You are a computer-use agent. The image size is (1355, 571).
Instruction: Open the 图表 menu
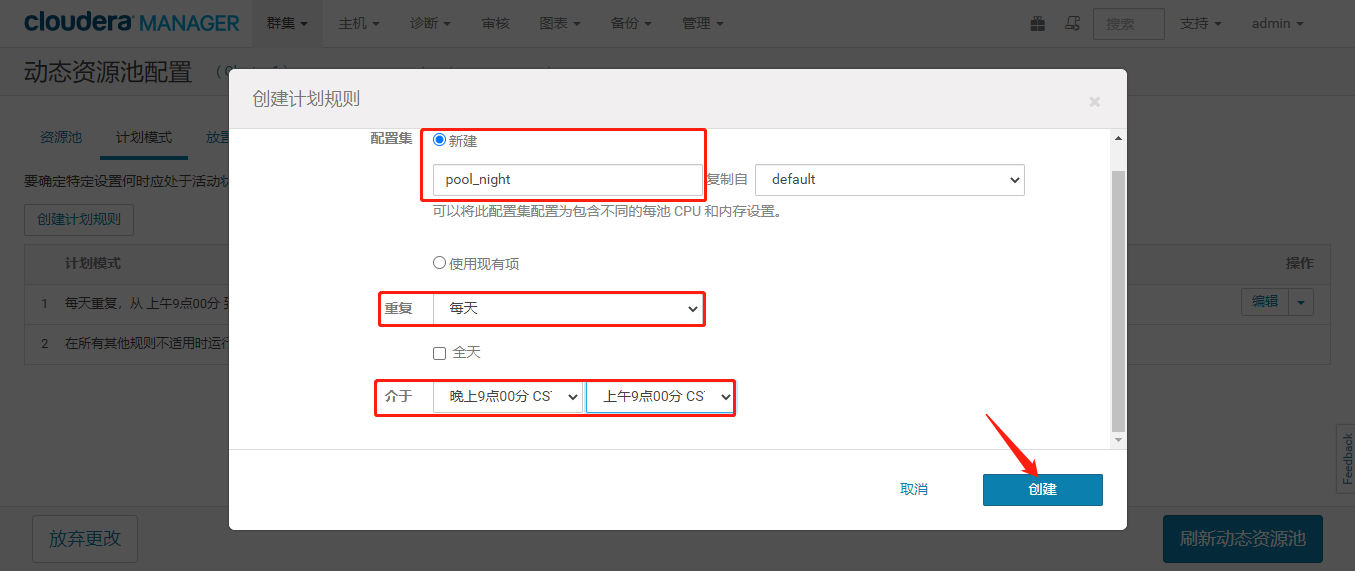pyautogui.click(x=560, y=23)
